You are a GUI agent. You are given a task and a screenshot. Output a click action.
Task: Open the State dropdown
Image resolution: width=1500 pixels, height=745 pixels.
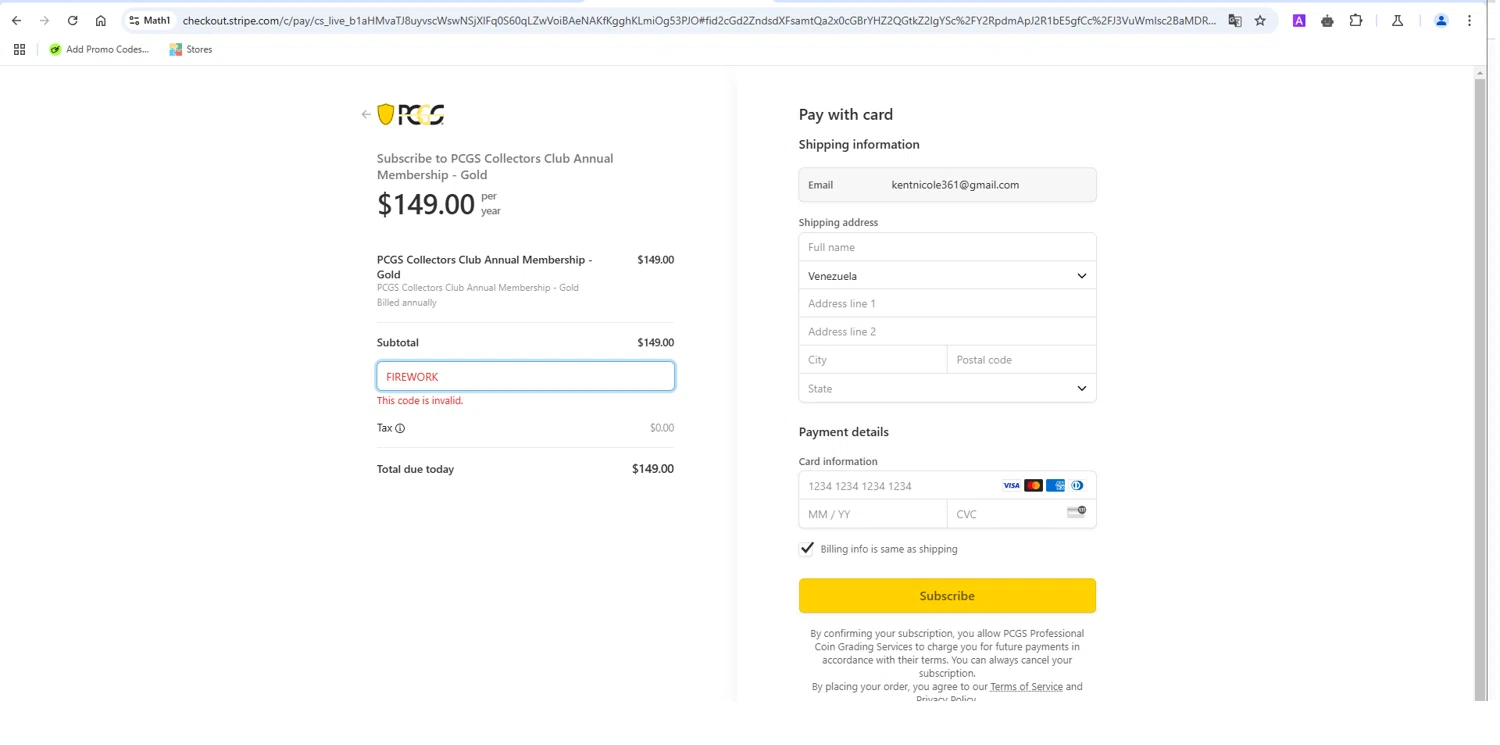[947, 388]
